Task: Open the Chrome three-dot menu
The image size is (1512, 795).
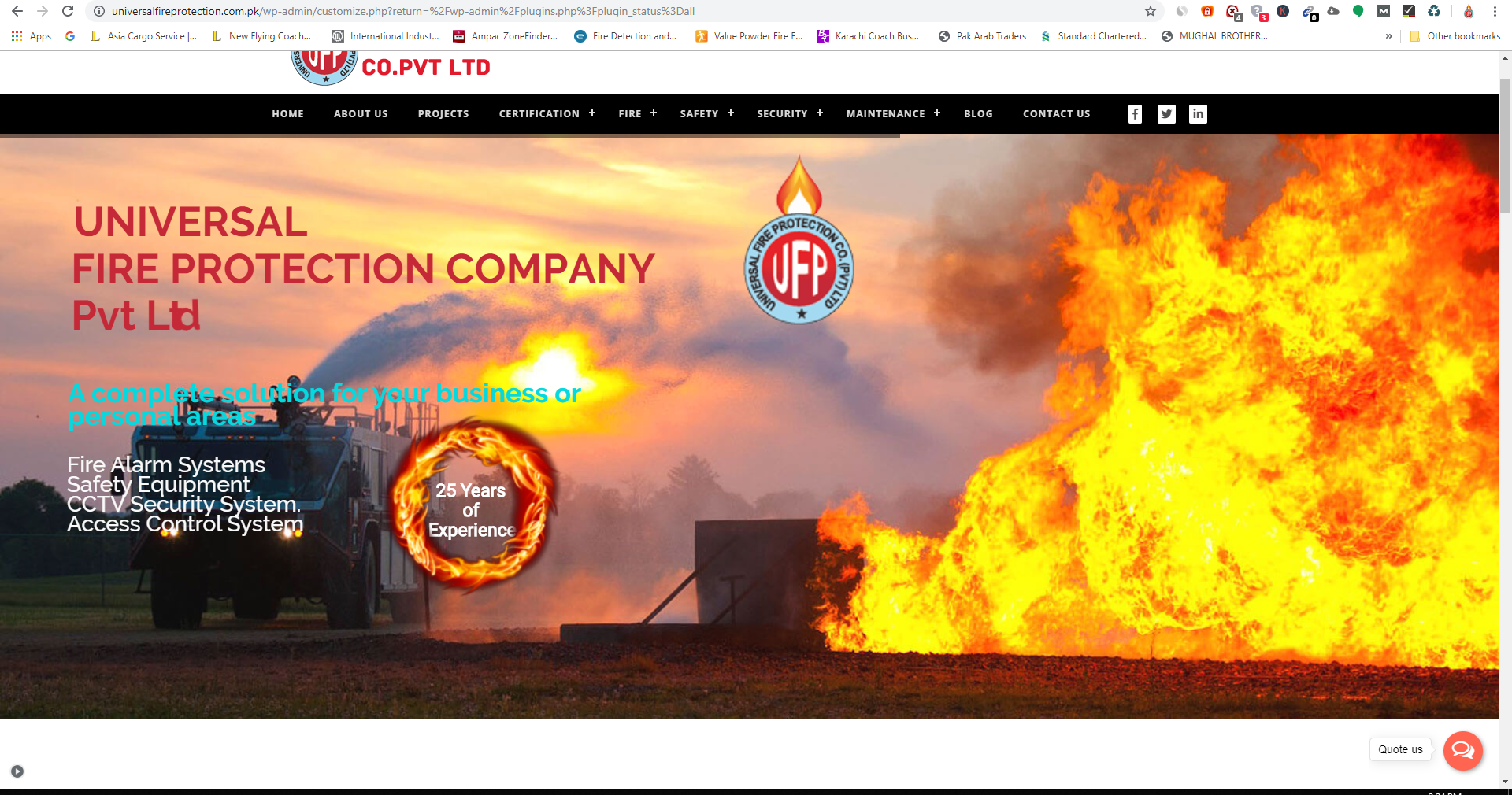Action: [x=1495, y=11]
